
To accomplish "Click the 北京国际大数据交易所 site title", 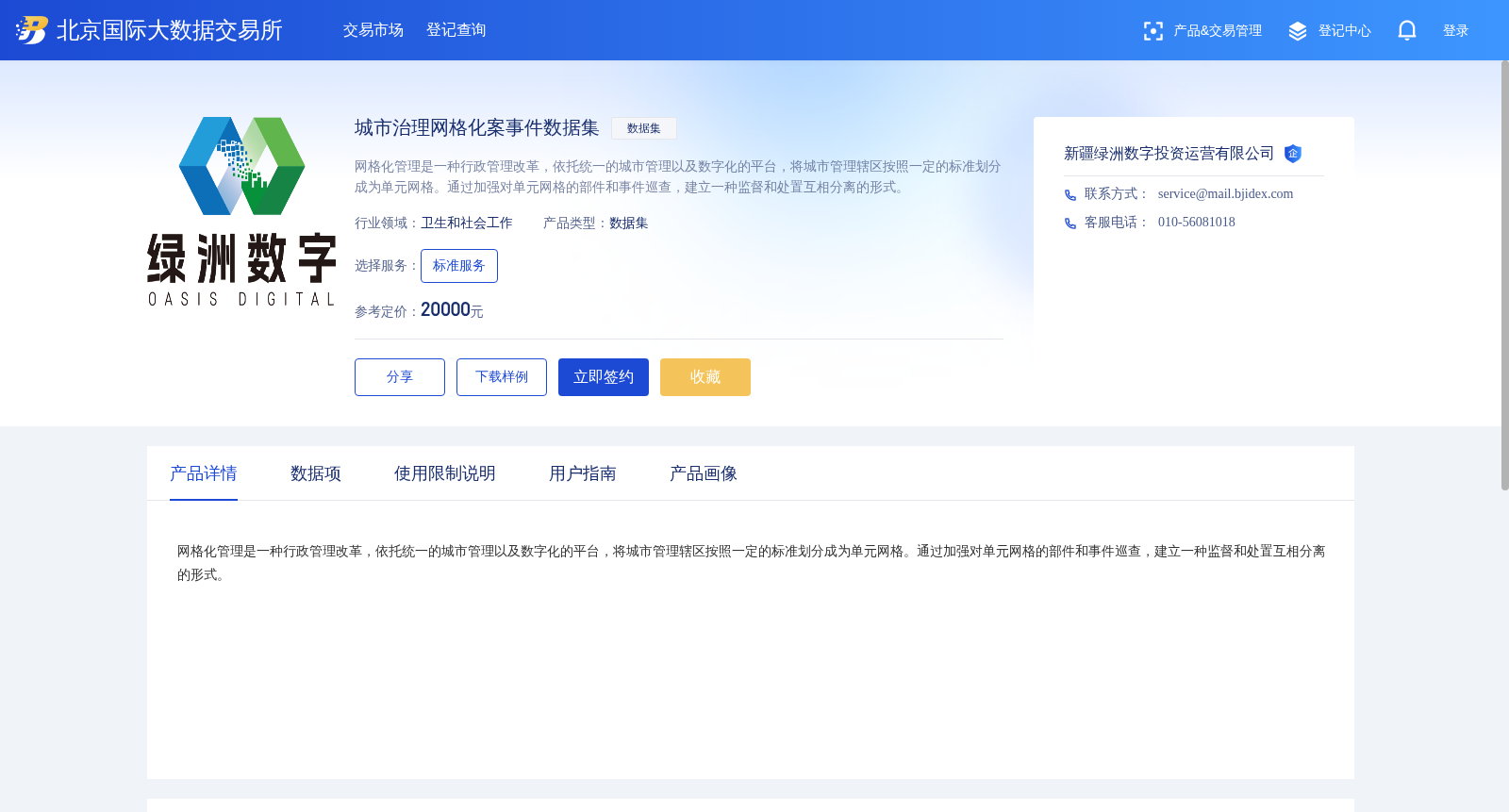I will tap(170, 30).
